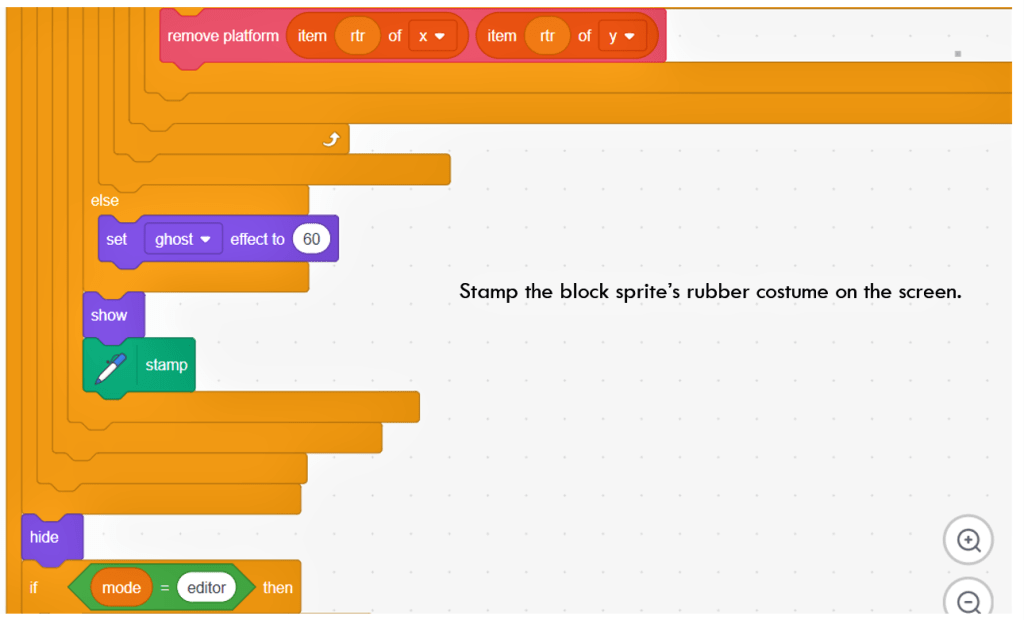The image size is (1024, 620).
Task: Click the orange mode variable
Action: (x=121, y=588)
